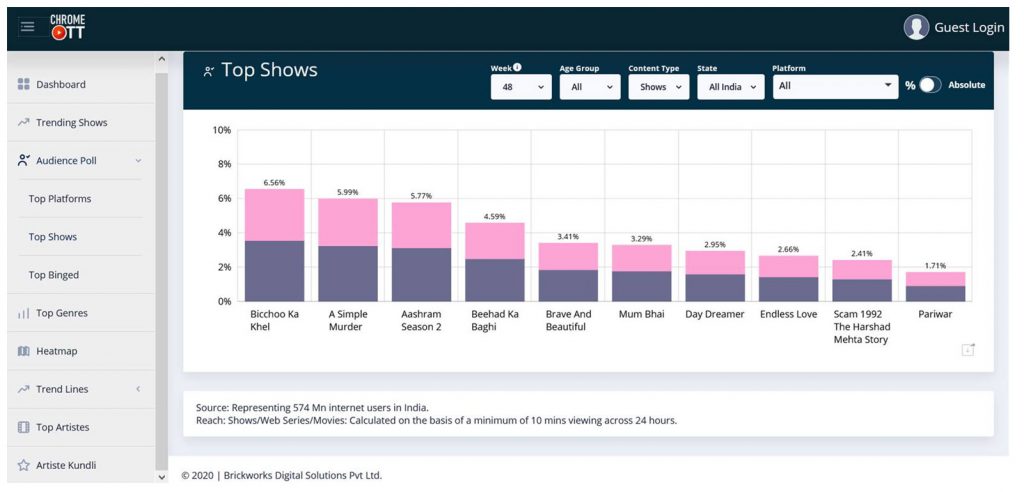Viewport: 1024px width, 492px height.
Task: Open the Content Type Shows dropdown
Action: click(659, 87)
